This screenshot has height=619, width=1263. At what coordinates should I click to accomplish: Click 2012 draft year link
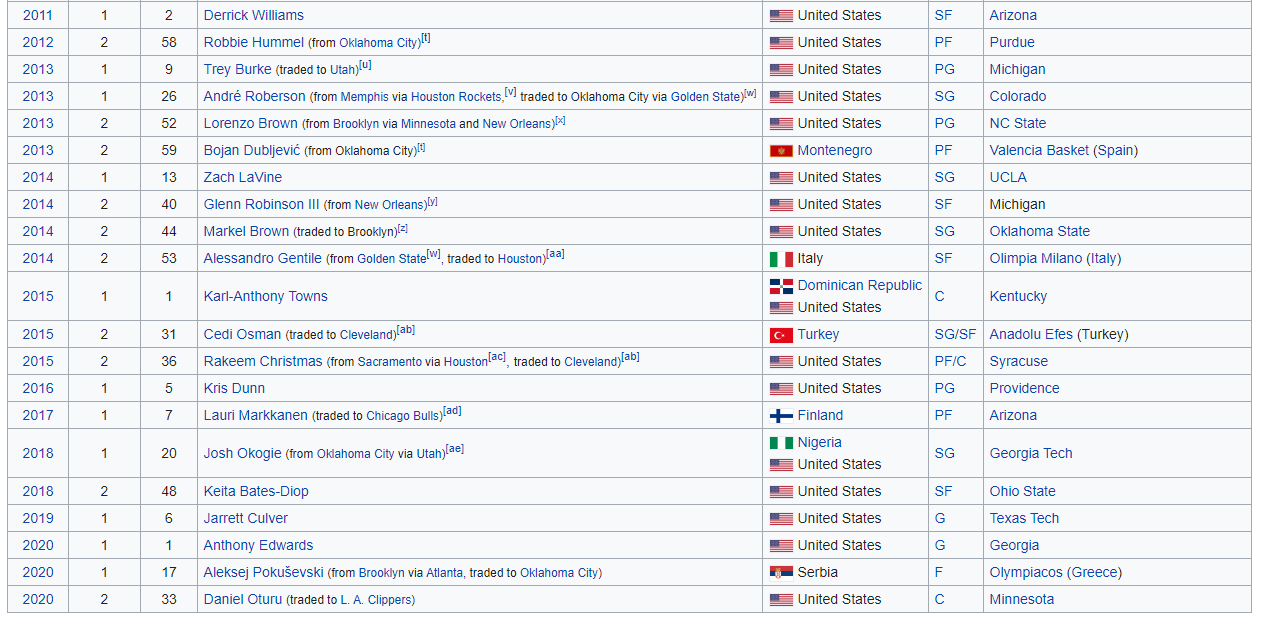click(38, 42)
